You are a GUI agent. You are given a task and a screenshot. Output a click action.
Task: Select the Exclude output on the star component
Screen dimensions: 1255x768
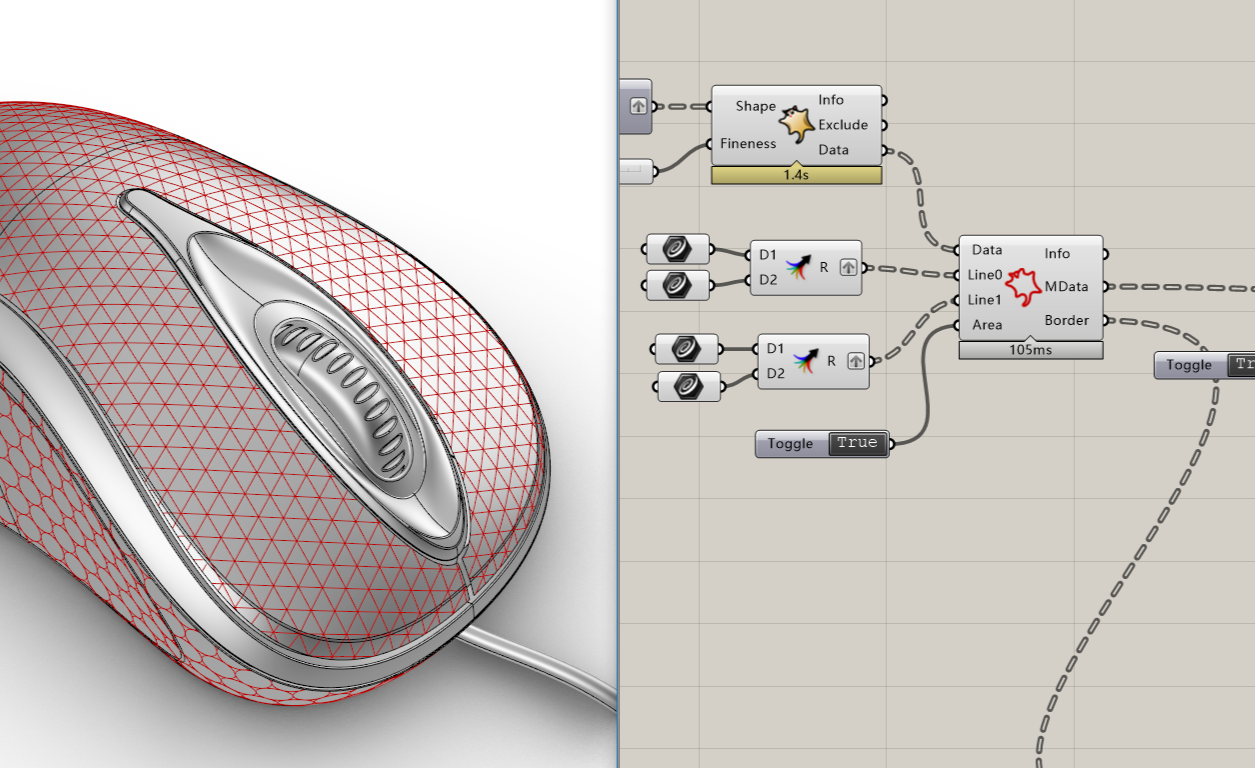[x=843, y=124]
